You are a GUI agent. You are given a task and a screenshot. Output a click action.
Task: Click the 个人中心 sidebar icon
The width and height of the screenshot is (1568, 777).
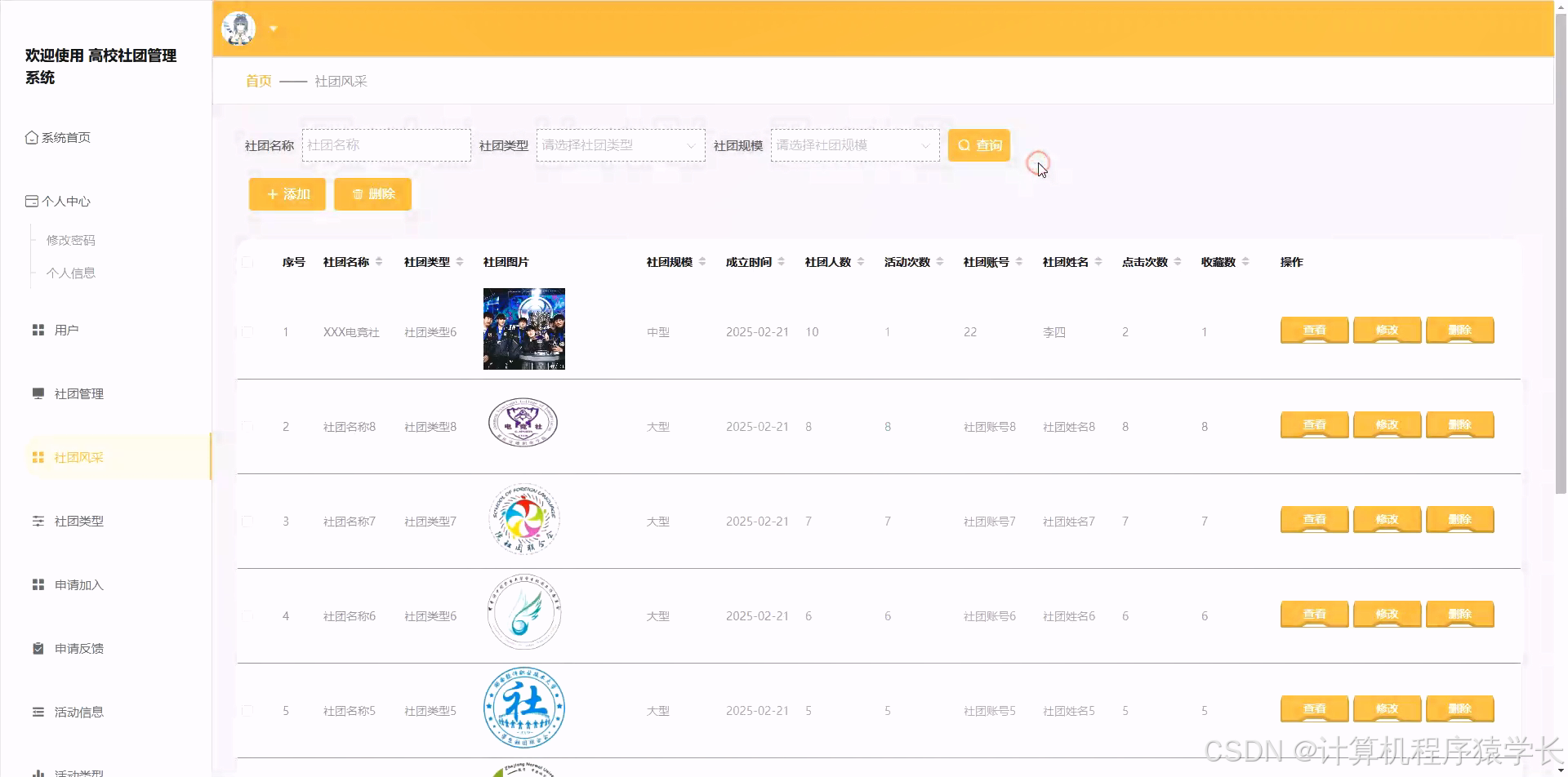(32, 201)
